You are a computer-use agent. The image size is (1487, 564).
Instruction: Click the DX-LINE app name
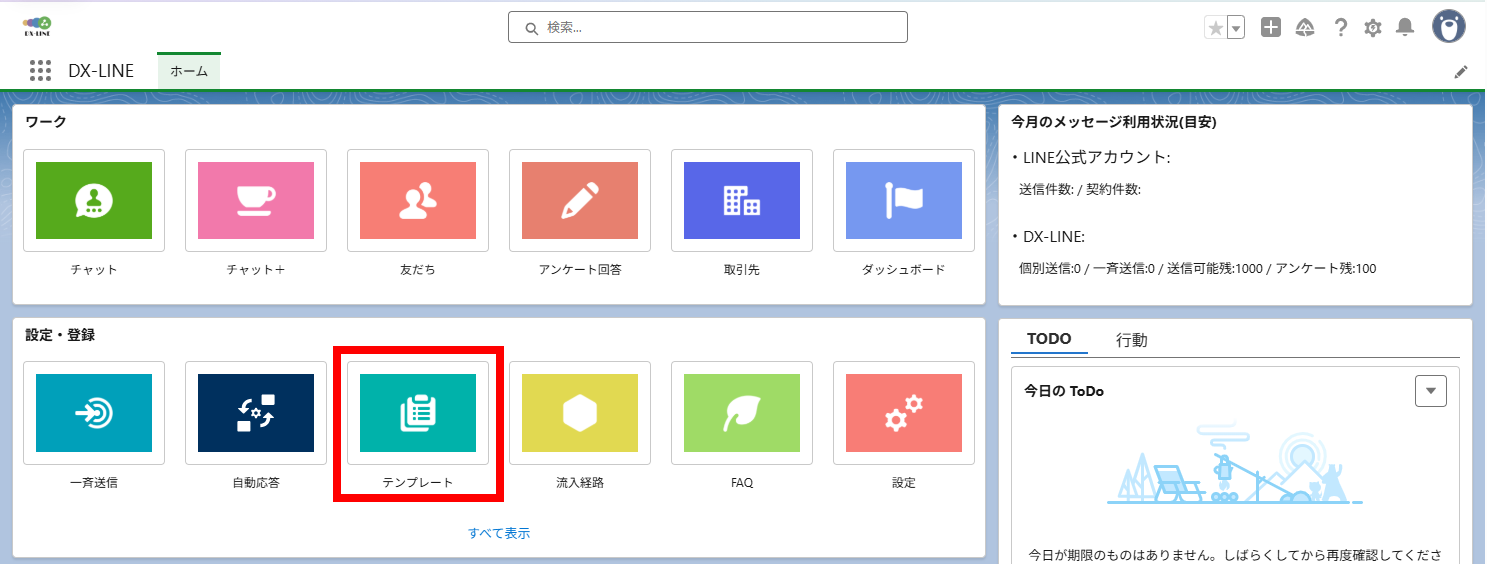point(101,71)
